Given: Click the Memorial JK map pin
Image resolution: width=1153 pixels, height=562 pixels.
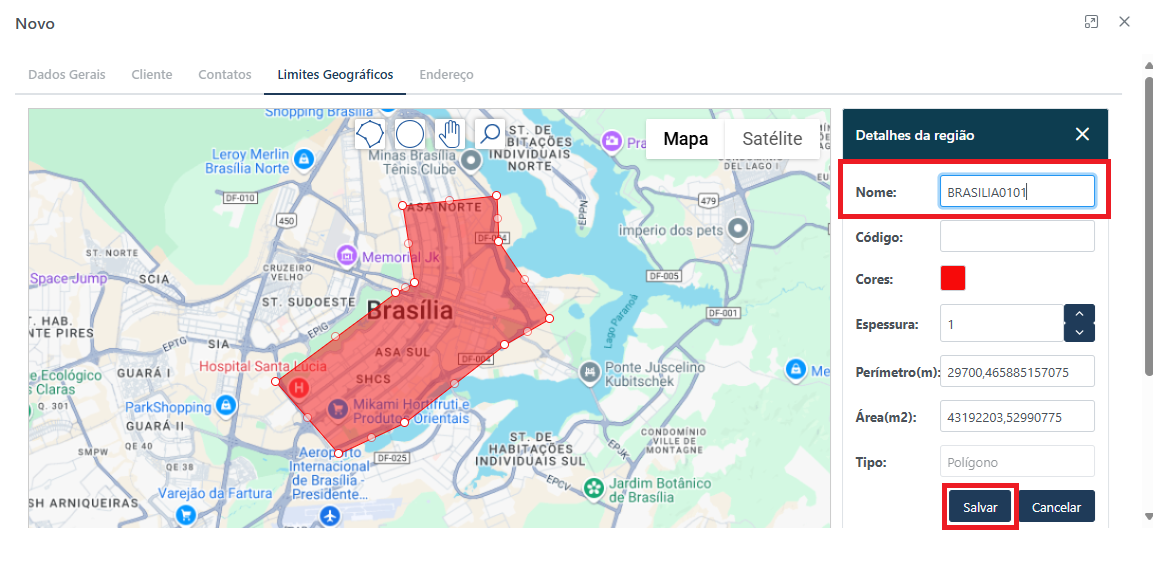Looking at the screenshot, I should click(348, 256).
